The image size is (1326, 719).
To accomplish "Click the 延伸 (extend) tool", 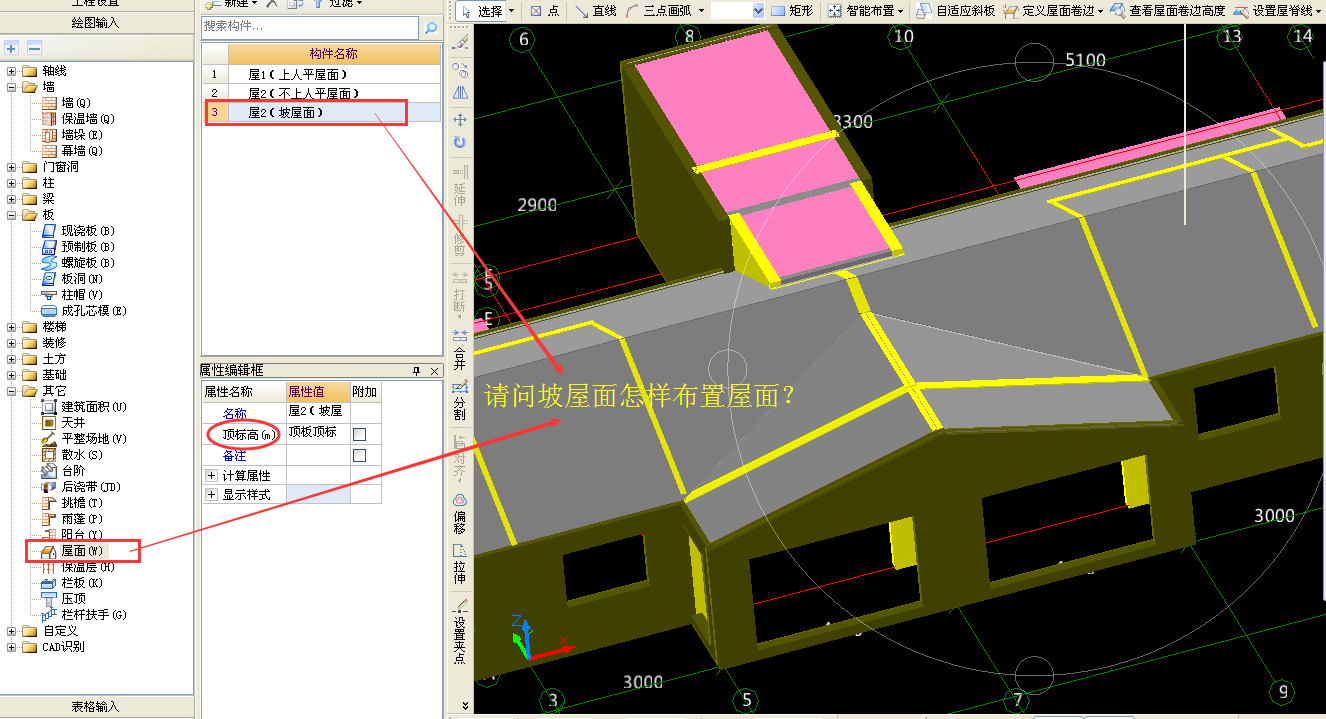I will coord(460,184).
